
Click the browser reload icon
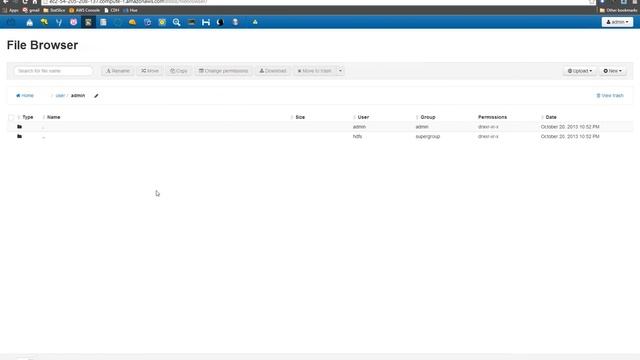pyautogui.click(x=25, y=2)
